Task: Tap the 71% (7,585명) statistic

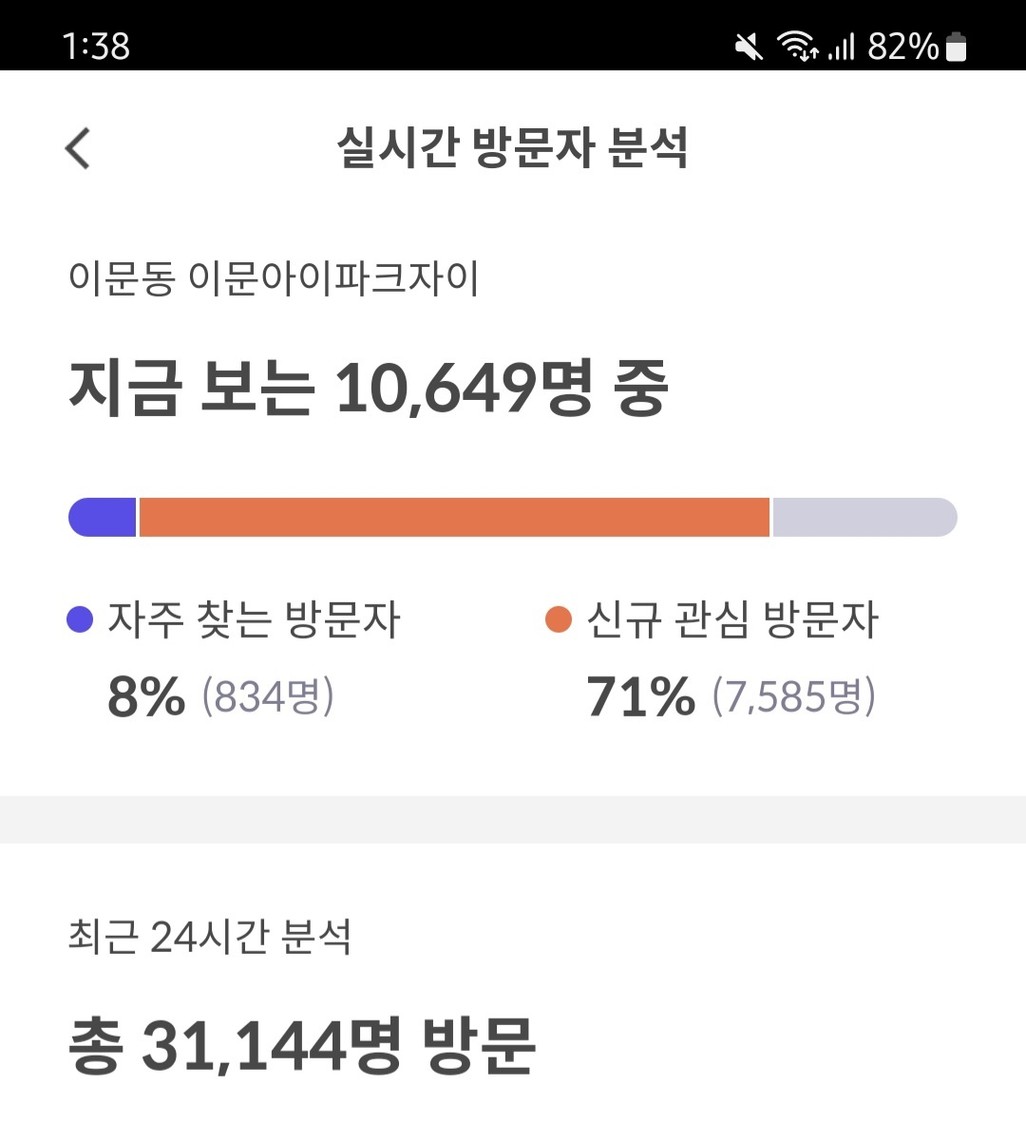Action: tap(731, 696)
